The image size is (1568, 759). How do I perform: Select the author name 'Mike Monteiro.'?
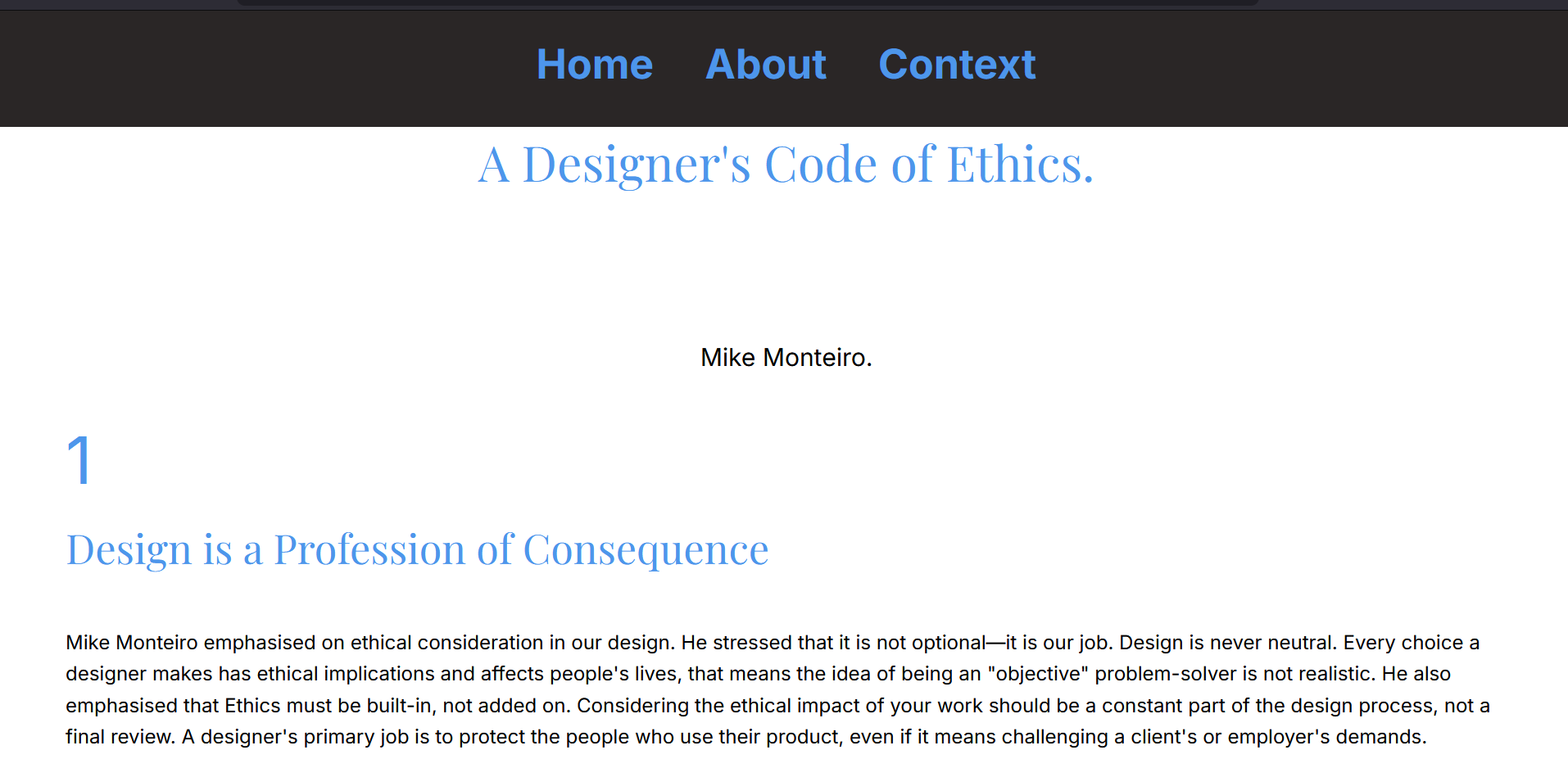click(x=785, y=358)
